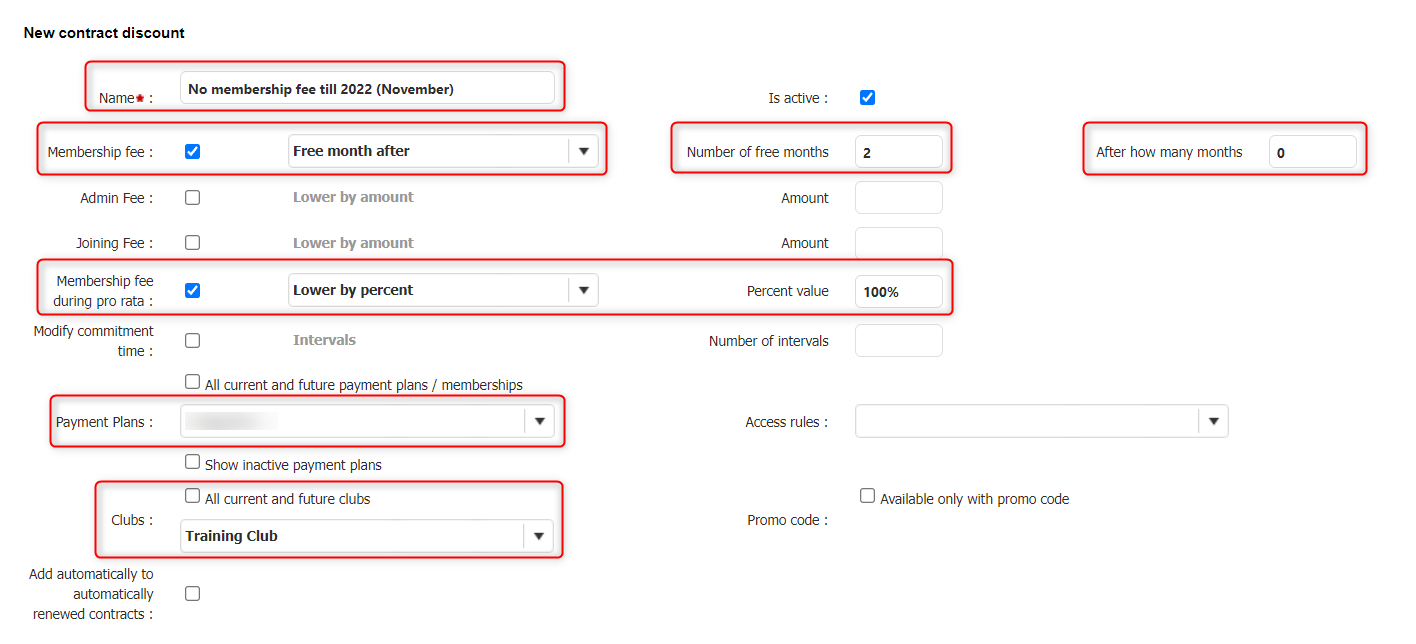Toggle the Is active checkbox

point(867,98)
